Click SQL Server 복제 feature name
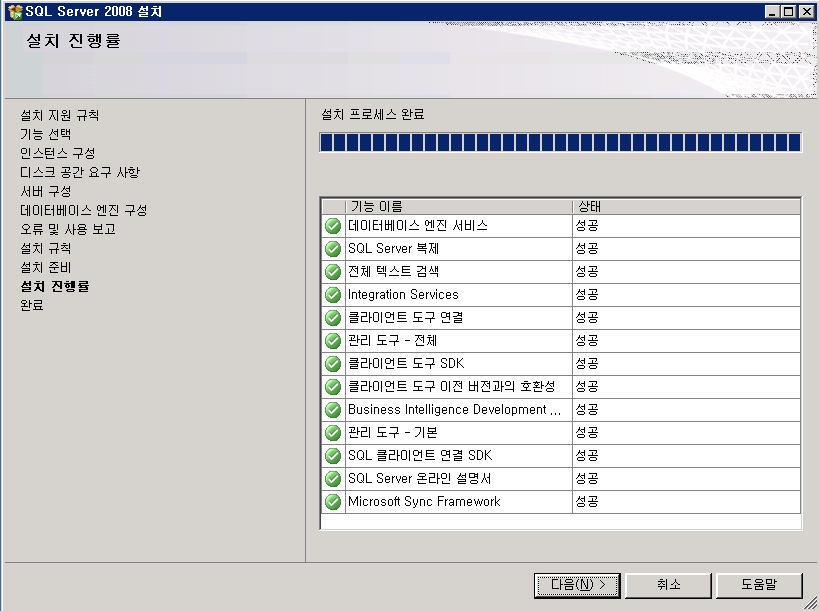Screen dimensions: 819x611 (393, 249)
